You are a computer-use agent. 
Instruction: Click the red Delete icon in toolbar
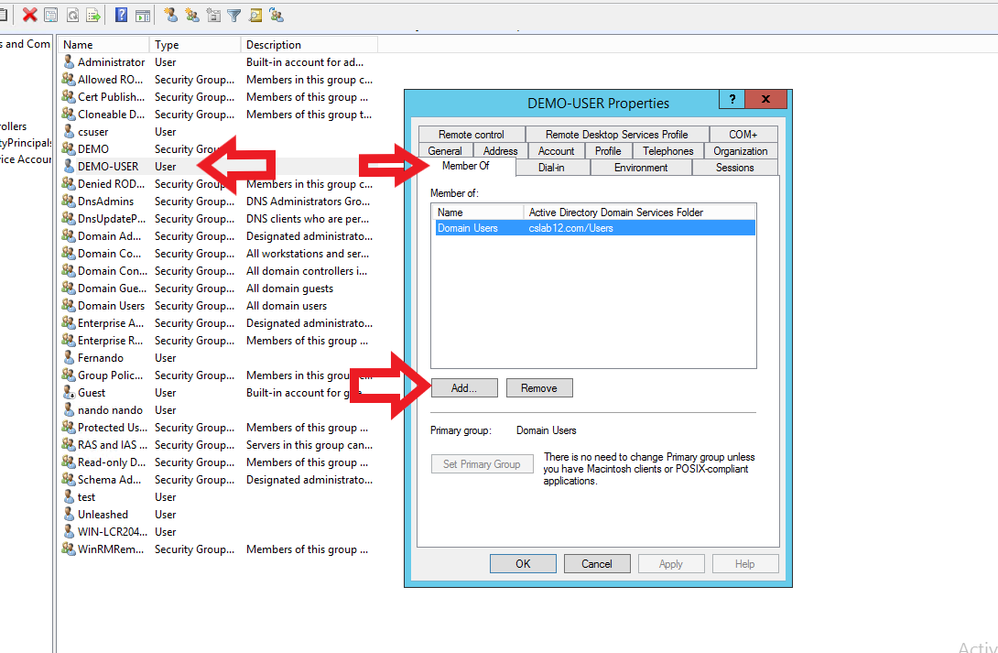click(30, 15)
